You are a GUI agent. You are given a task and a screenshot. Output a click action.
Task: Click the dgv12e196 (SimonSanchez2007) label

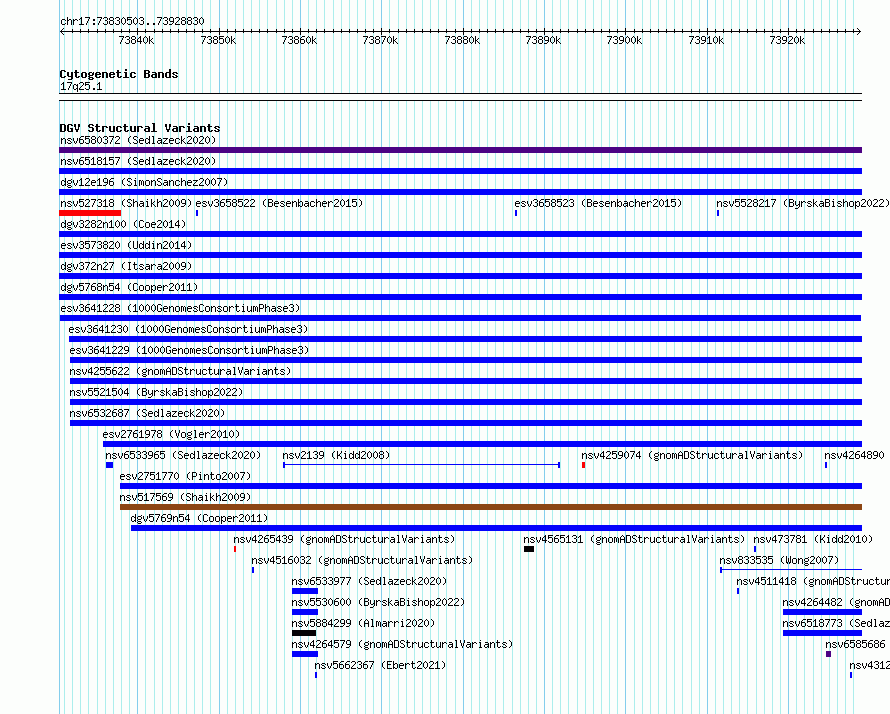pyautogui.click(x=144, y=182)
